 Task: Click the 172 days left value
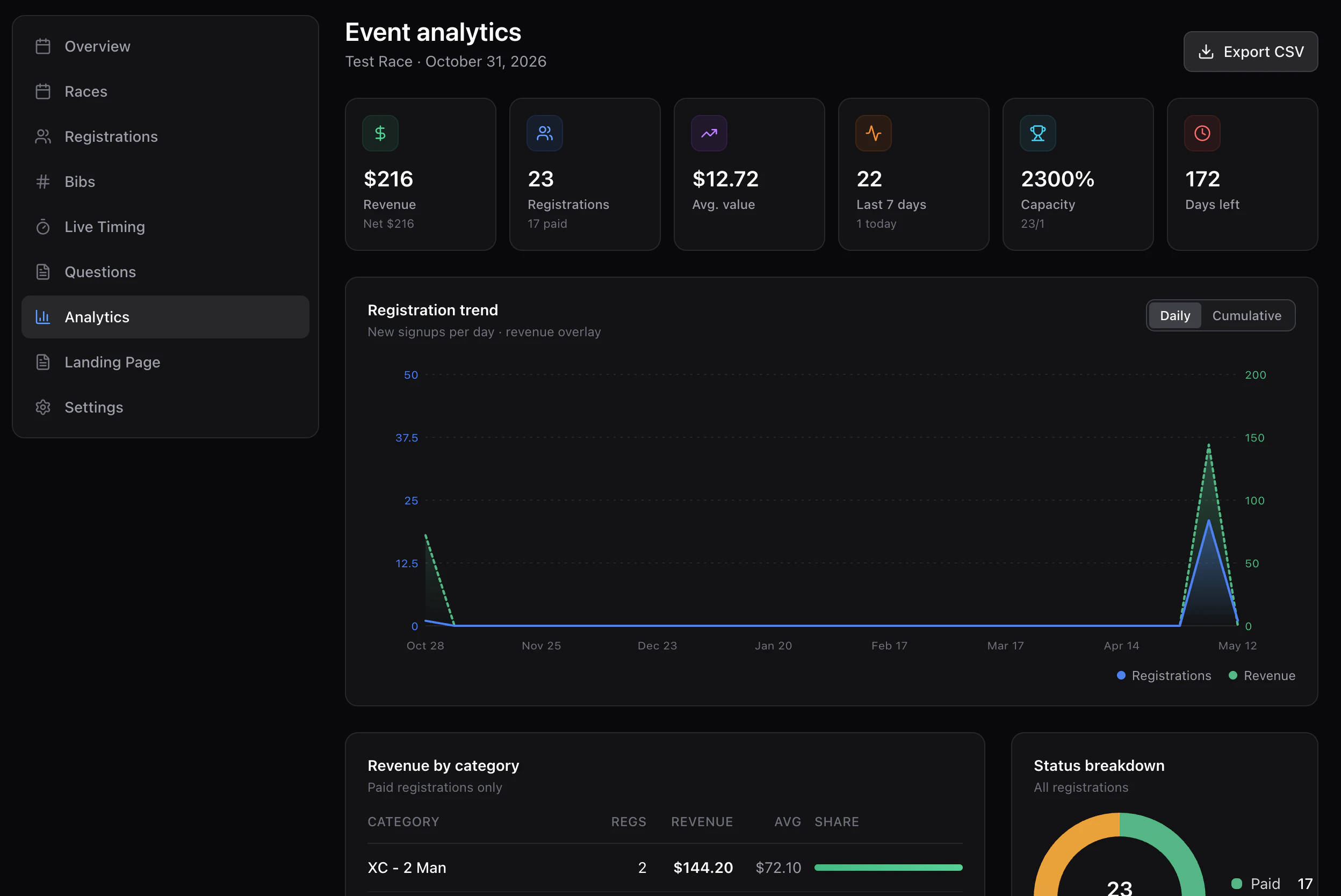pyautogui.click(x=1202, y=179)
